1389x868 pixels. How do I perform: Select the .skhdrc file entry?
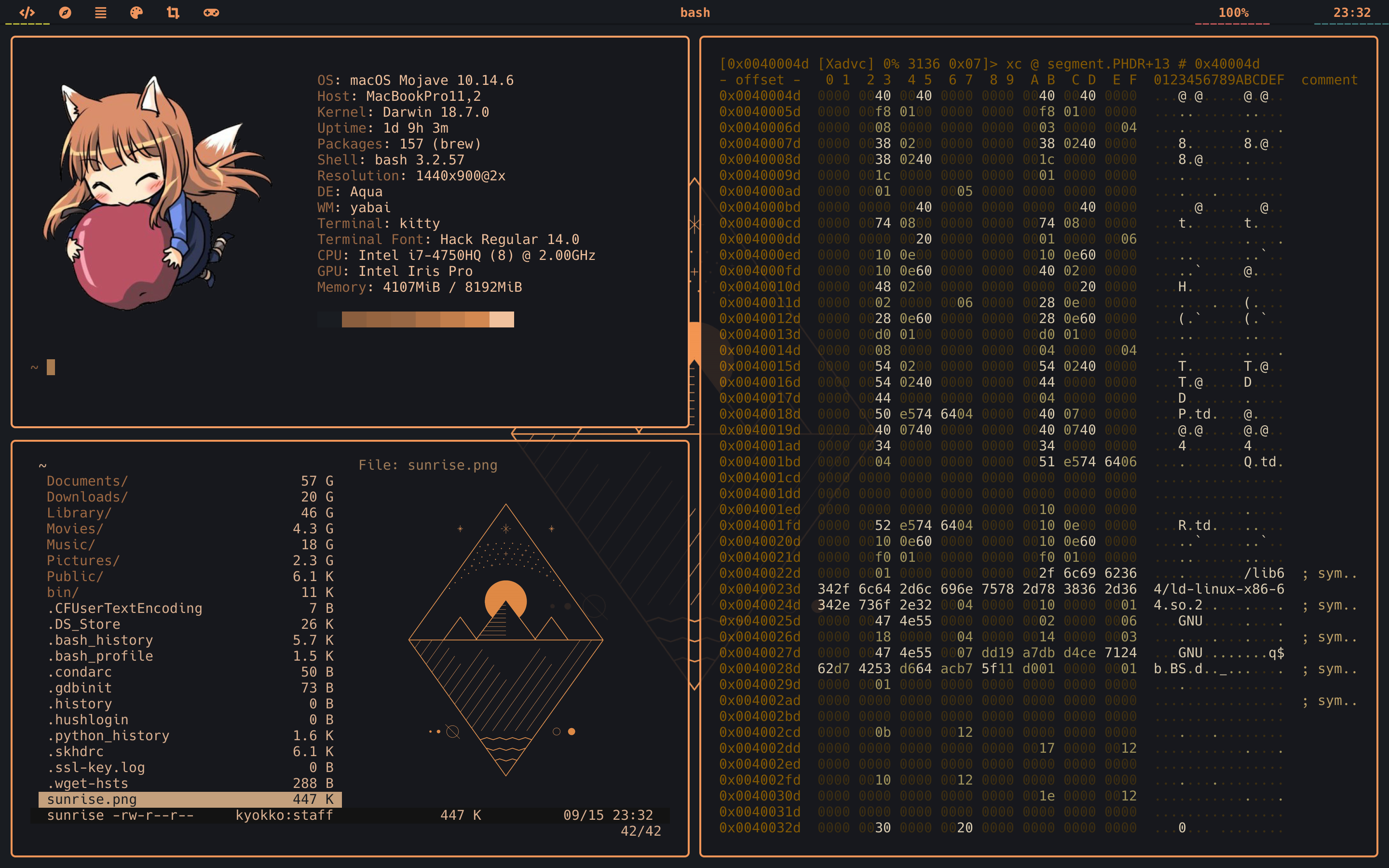[75, 751]
